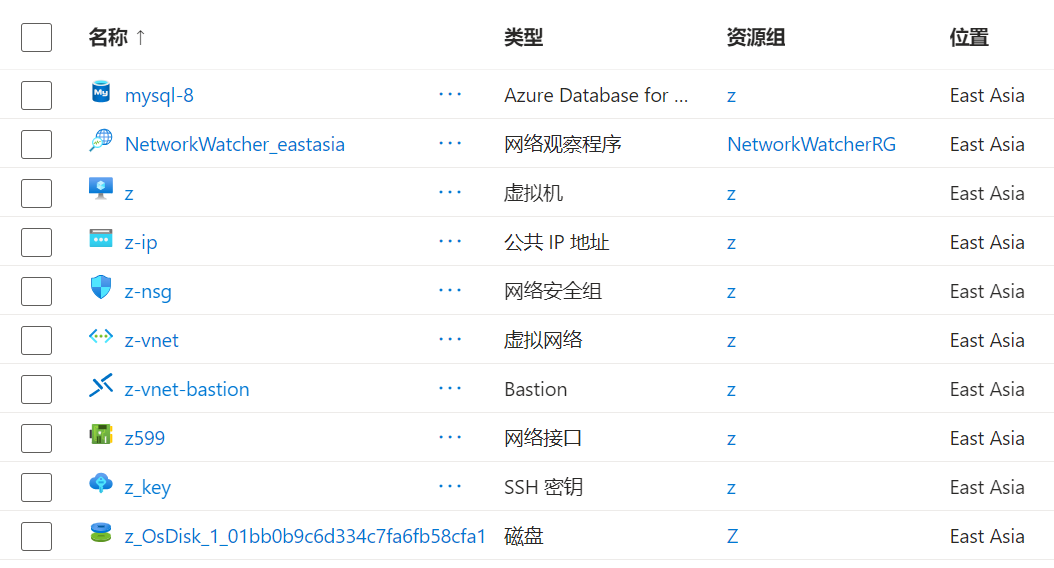
Task: Select the checkbox for virtual machine z
Action: pos(36,194)
